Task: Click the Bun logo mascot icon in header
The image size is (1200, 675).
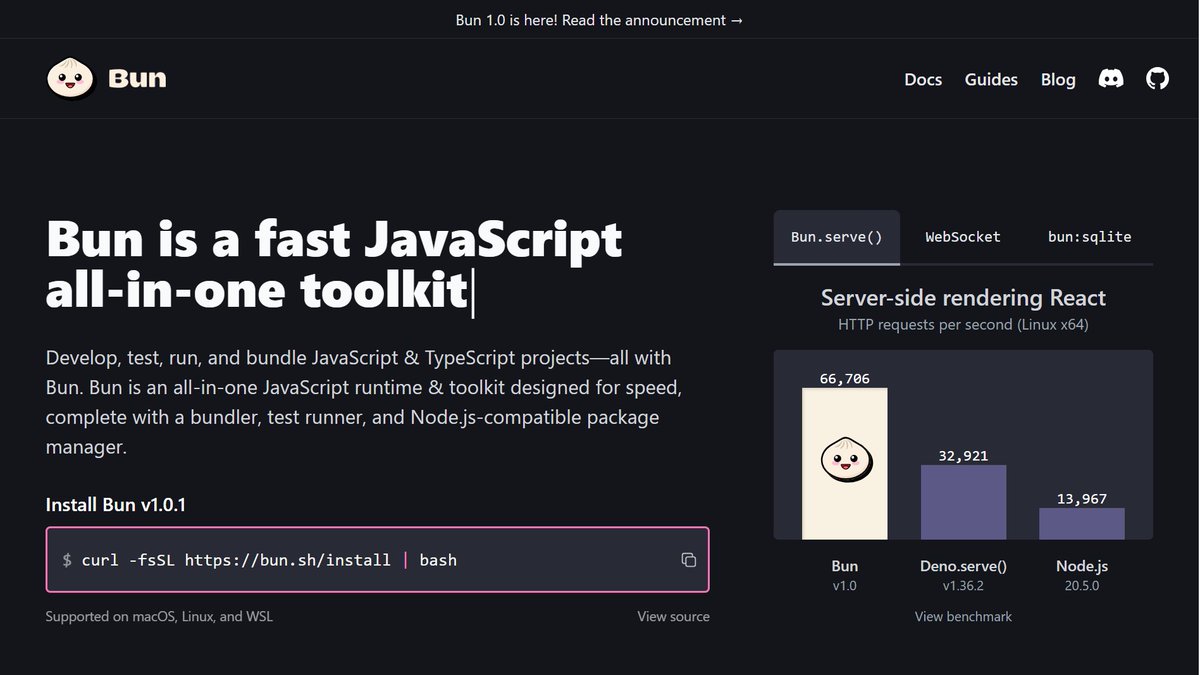Action: click(x=70, y=79)
